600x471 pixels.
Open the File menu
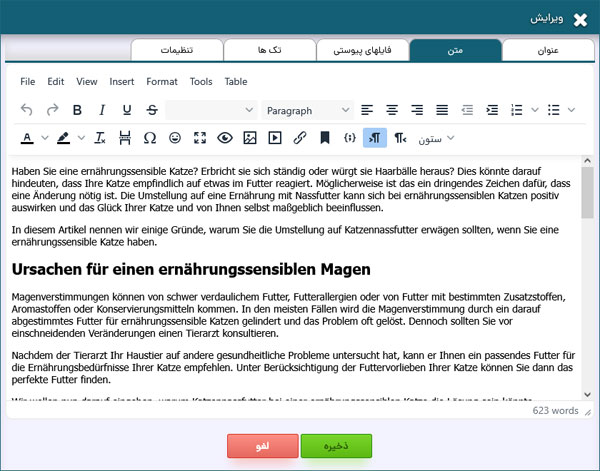coord(28,81)
